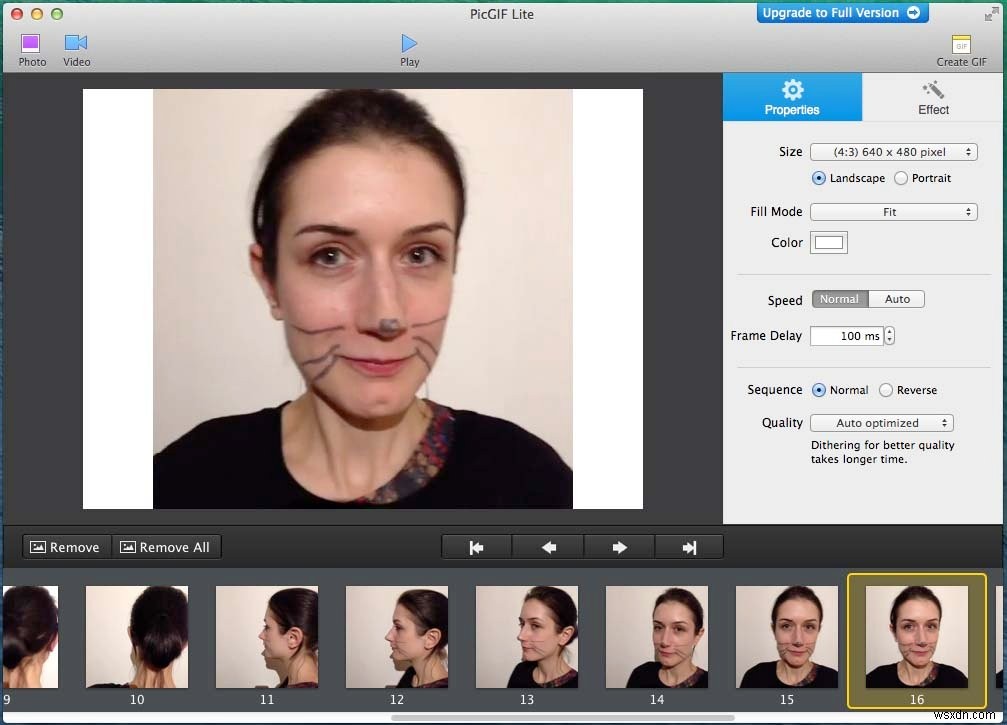The image size is (1007, 725).
Task: Switch Speed to Auto mode
Action: point(896,298)
